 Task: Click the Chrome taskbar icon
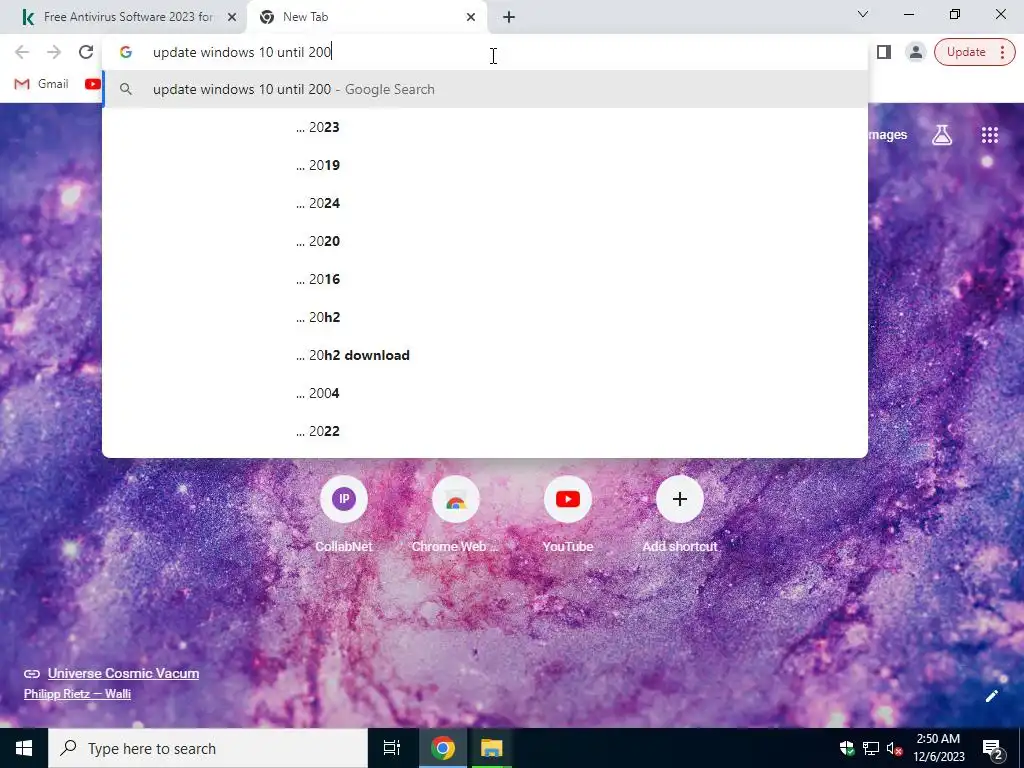[x=442, y=748]
